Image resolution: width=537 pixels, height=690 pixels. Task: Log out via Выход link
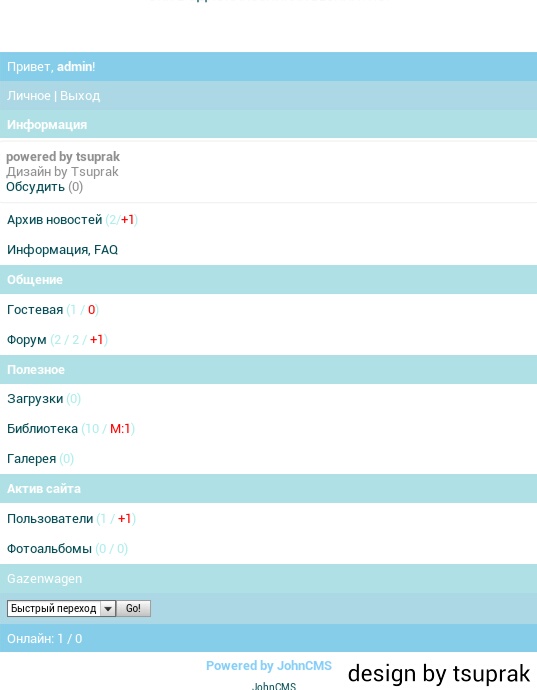point(80,95)
